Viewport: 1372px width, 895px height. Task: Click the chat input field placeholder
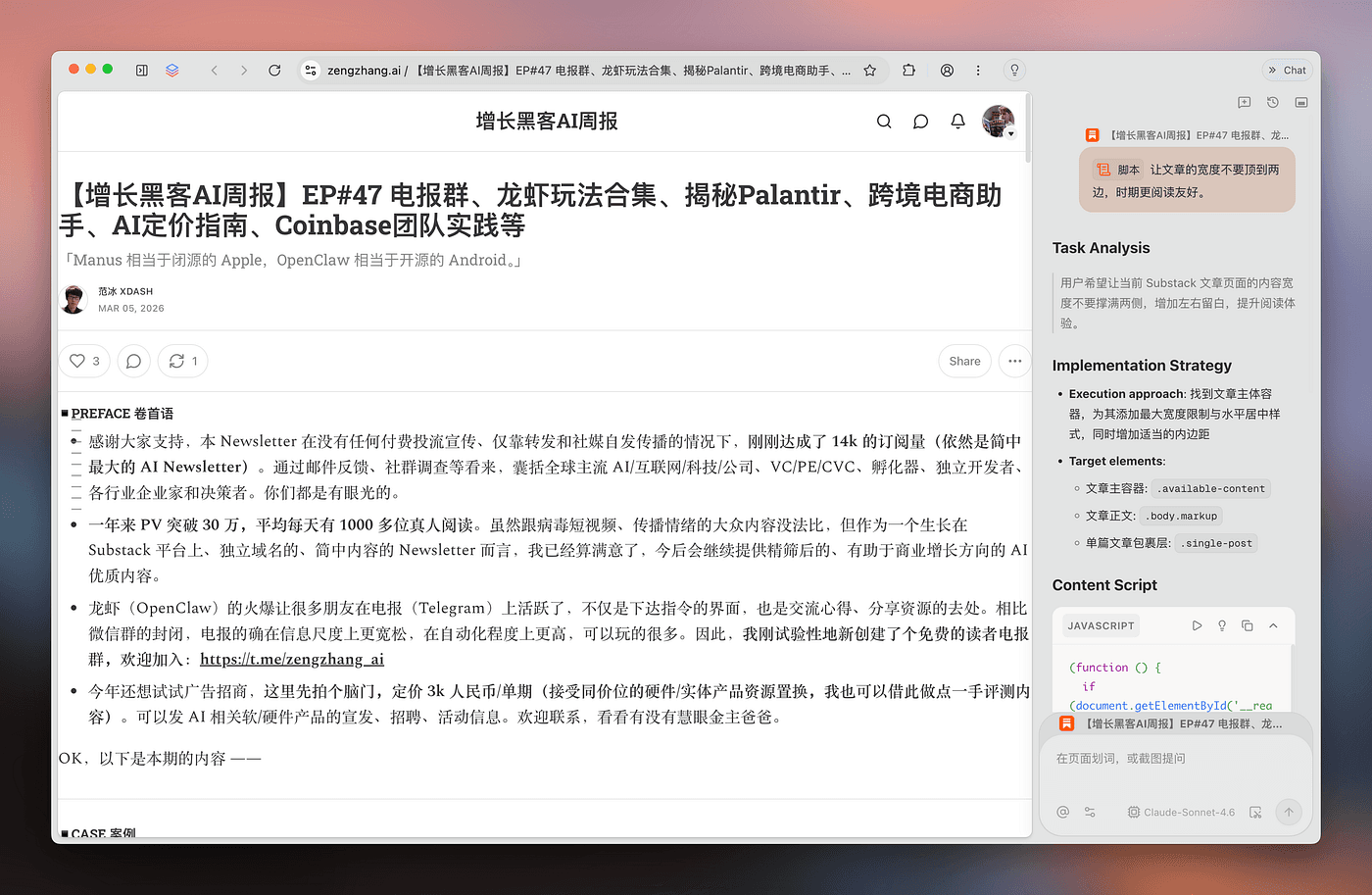(x=1120, y=758)
